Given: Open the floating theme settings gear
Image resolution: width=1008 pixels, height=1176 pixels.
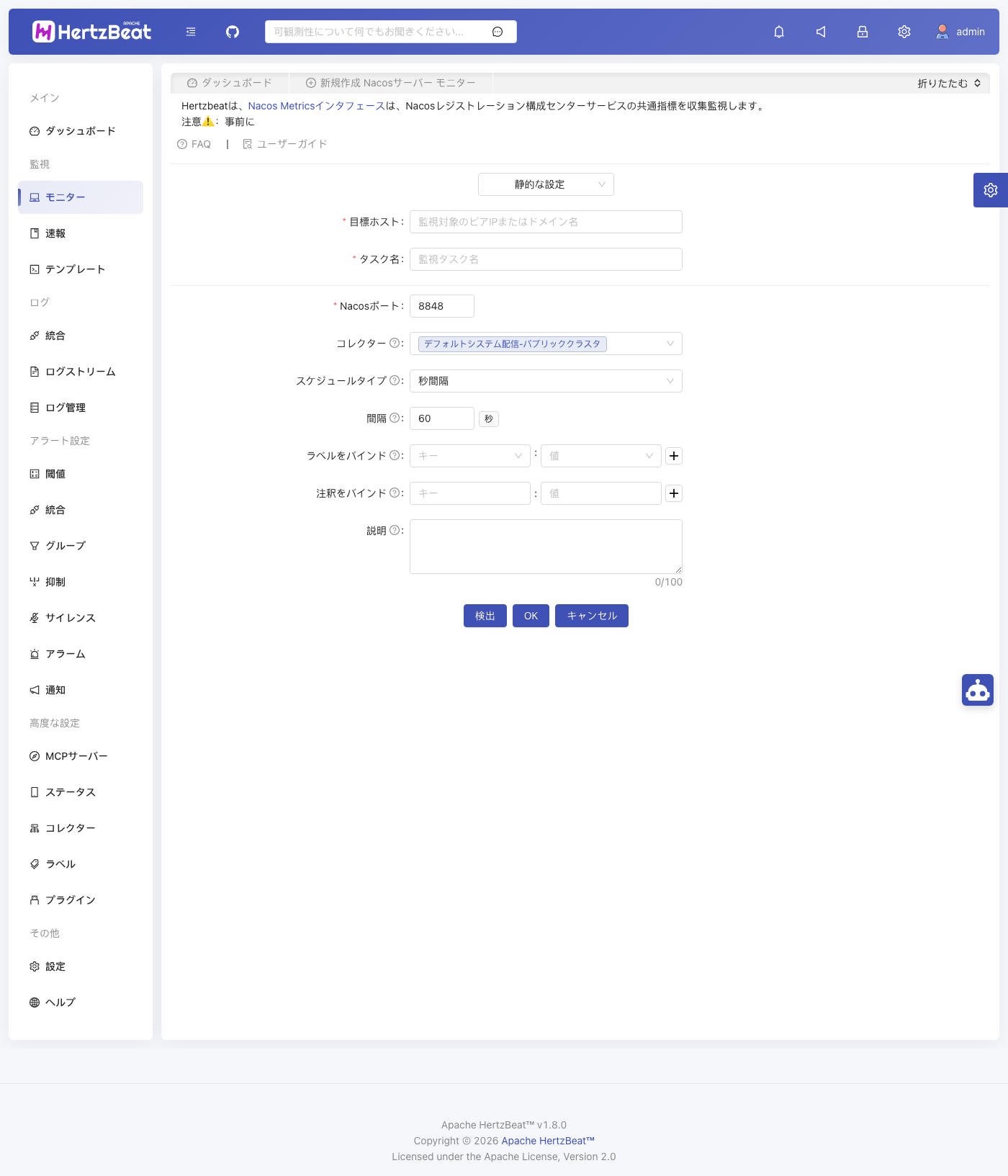Looking at the screenshot, I should click(991, 190).
